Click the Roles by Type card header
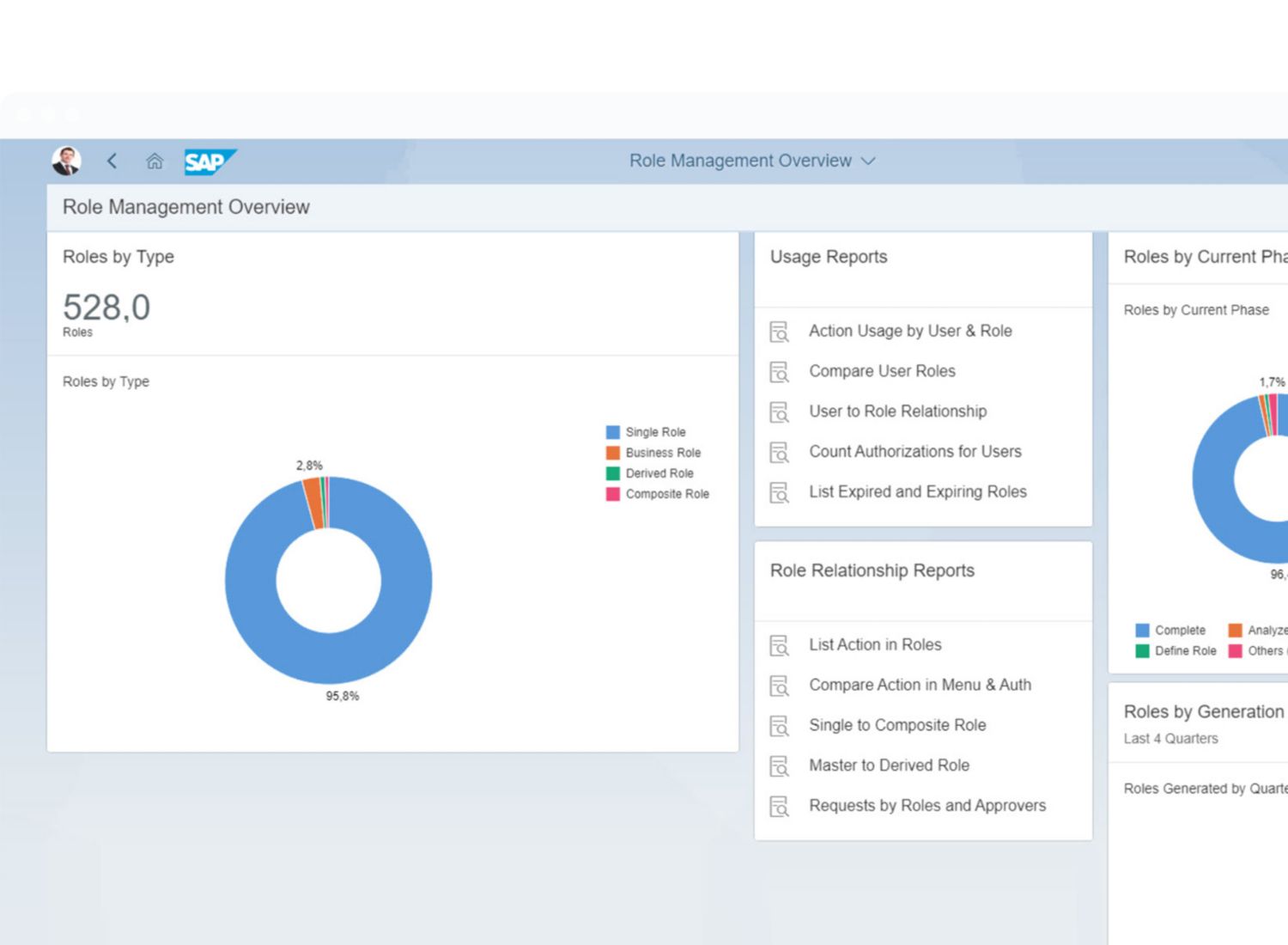The image size is (1288, 945). coord(118,257)
